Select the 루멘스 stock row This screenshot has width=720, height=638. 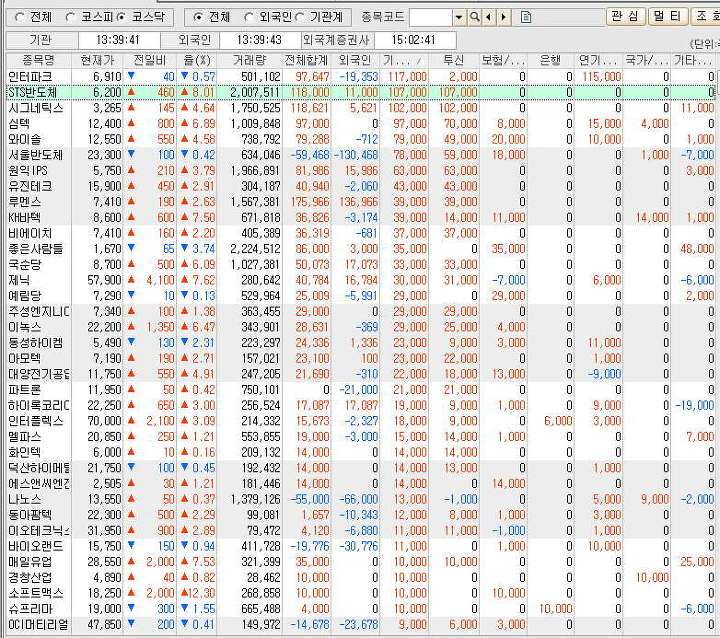pyautogui.click(x=360, y=202)
